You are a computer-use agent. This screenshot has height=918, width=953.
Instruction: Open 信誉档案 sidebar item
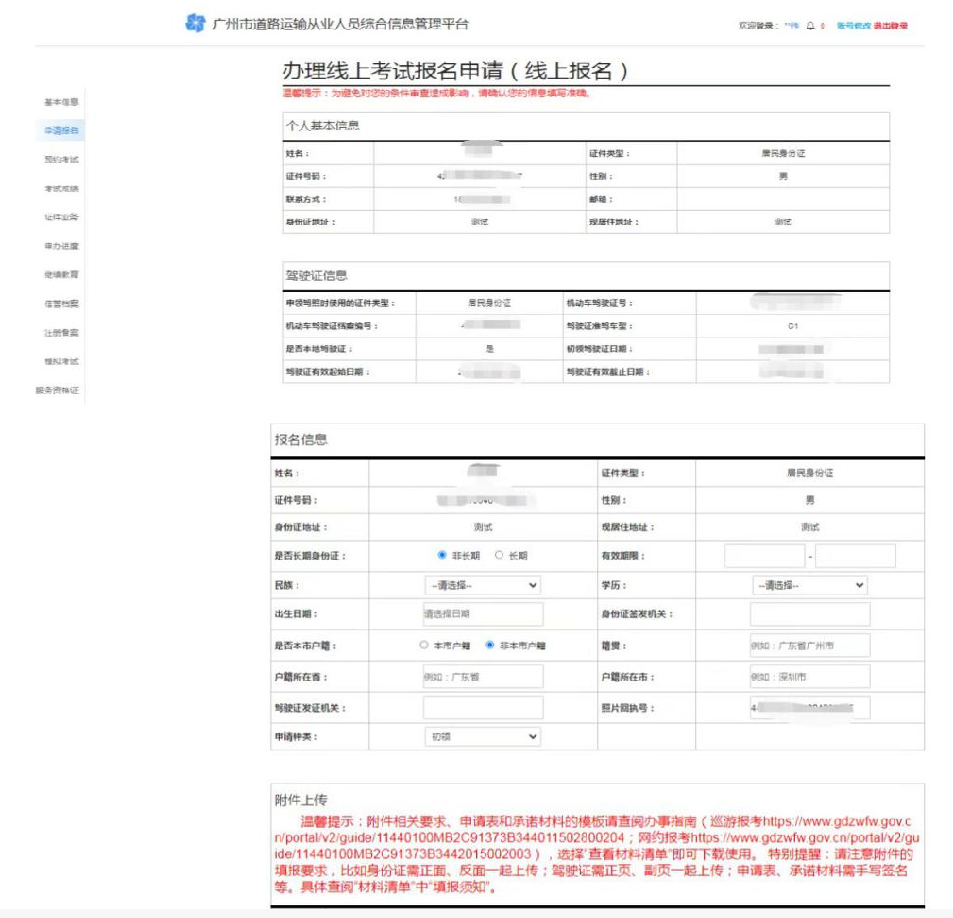[x=61, y=304]
